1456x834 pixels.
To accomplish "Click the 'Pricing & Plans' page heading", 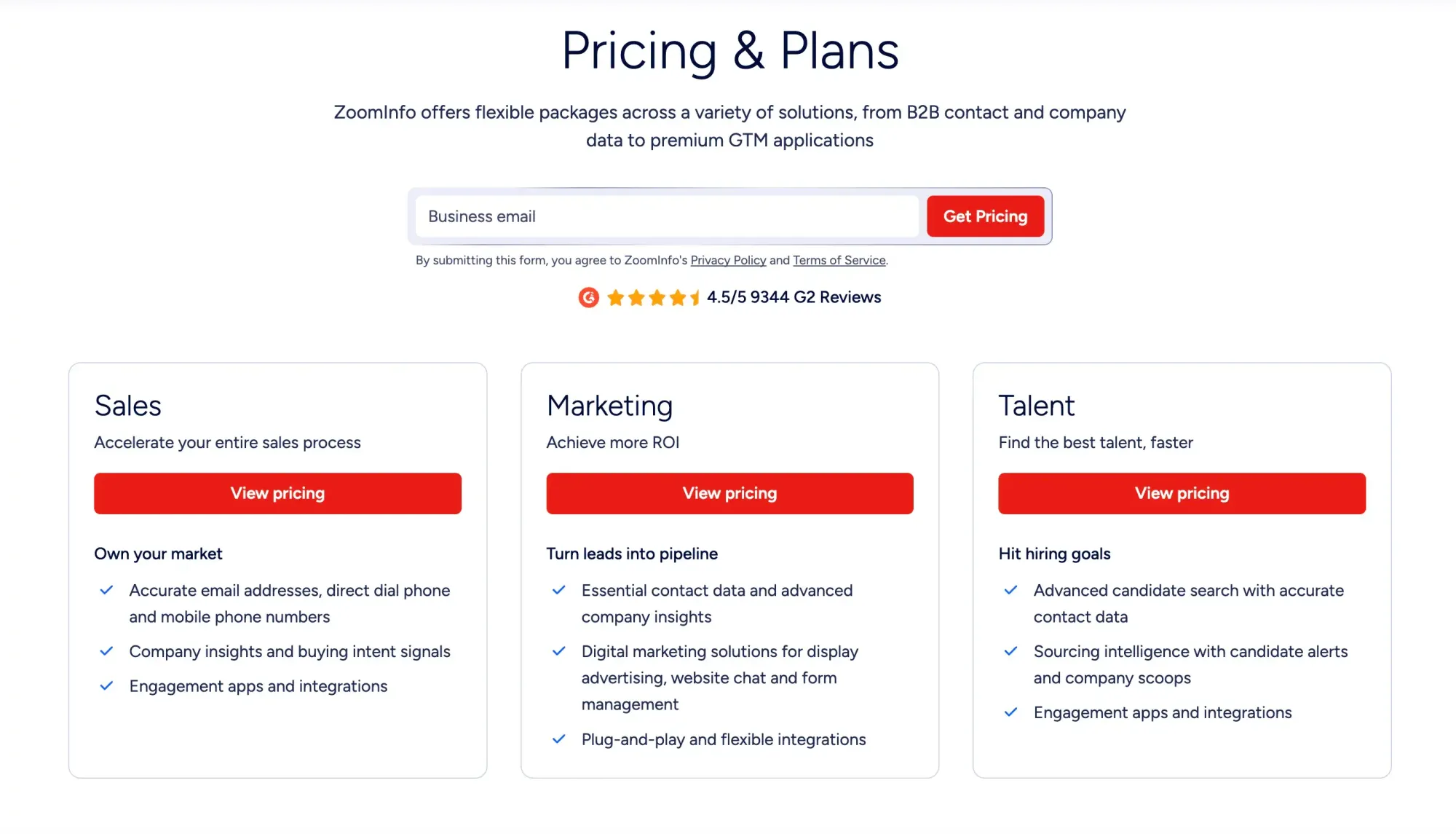I will point(729,50).
